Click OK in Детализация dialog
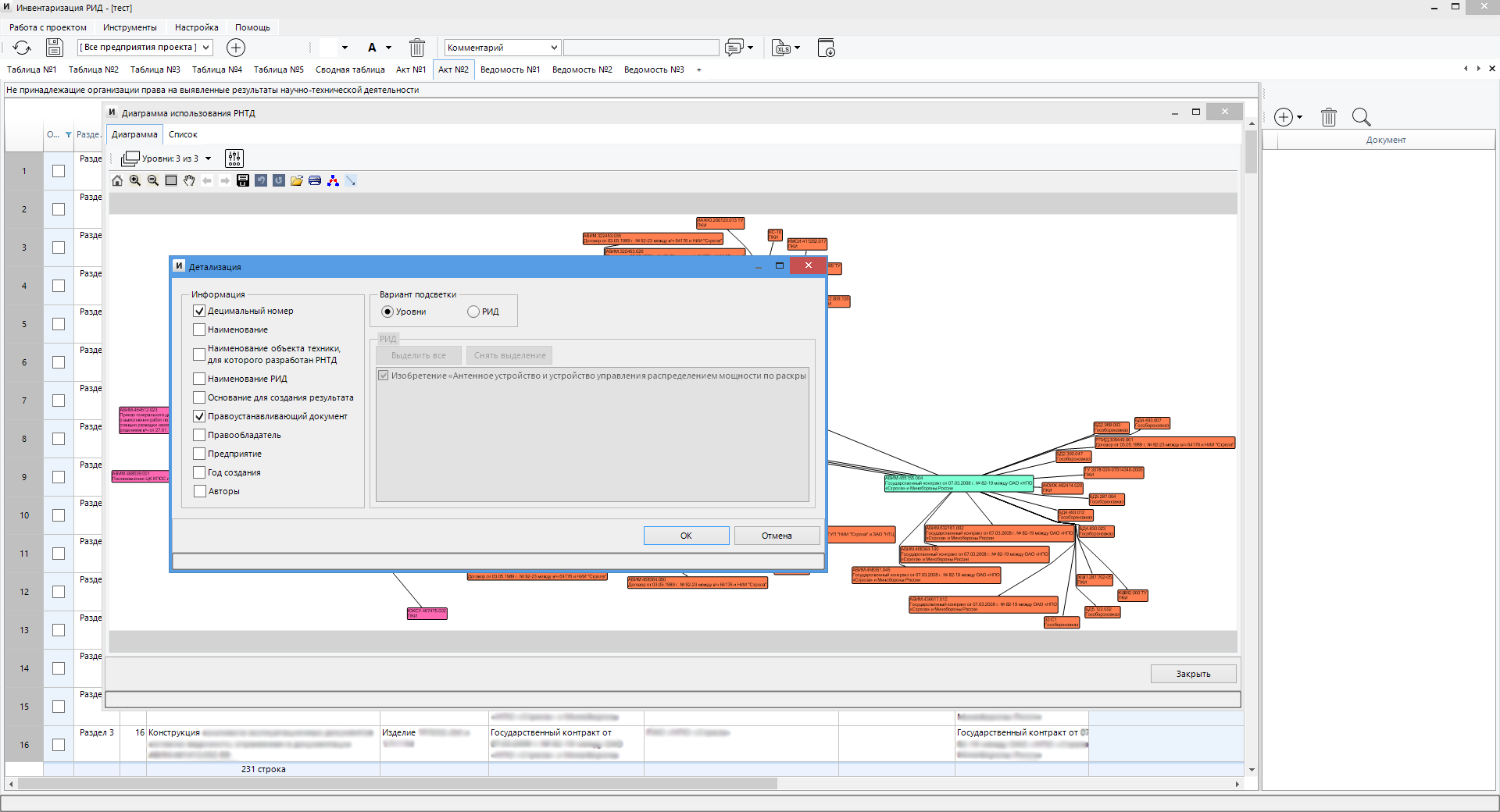Image resolution: width=1500 pixels, height=812 pixels. tap(686, 536)
